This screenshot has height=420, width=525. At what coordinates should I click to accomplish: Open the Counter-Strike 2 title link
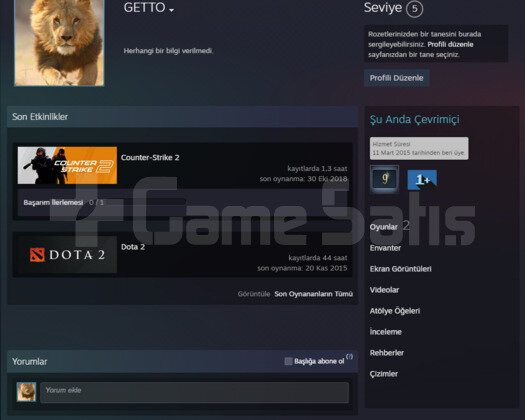pos(150,157)
